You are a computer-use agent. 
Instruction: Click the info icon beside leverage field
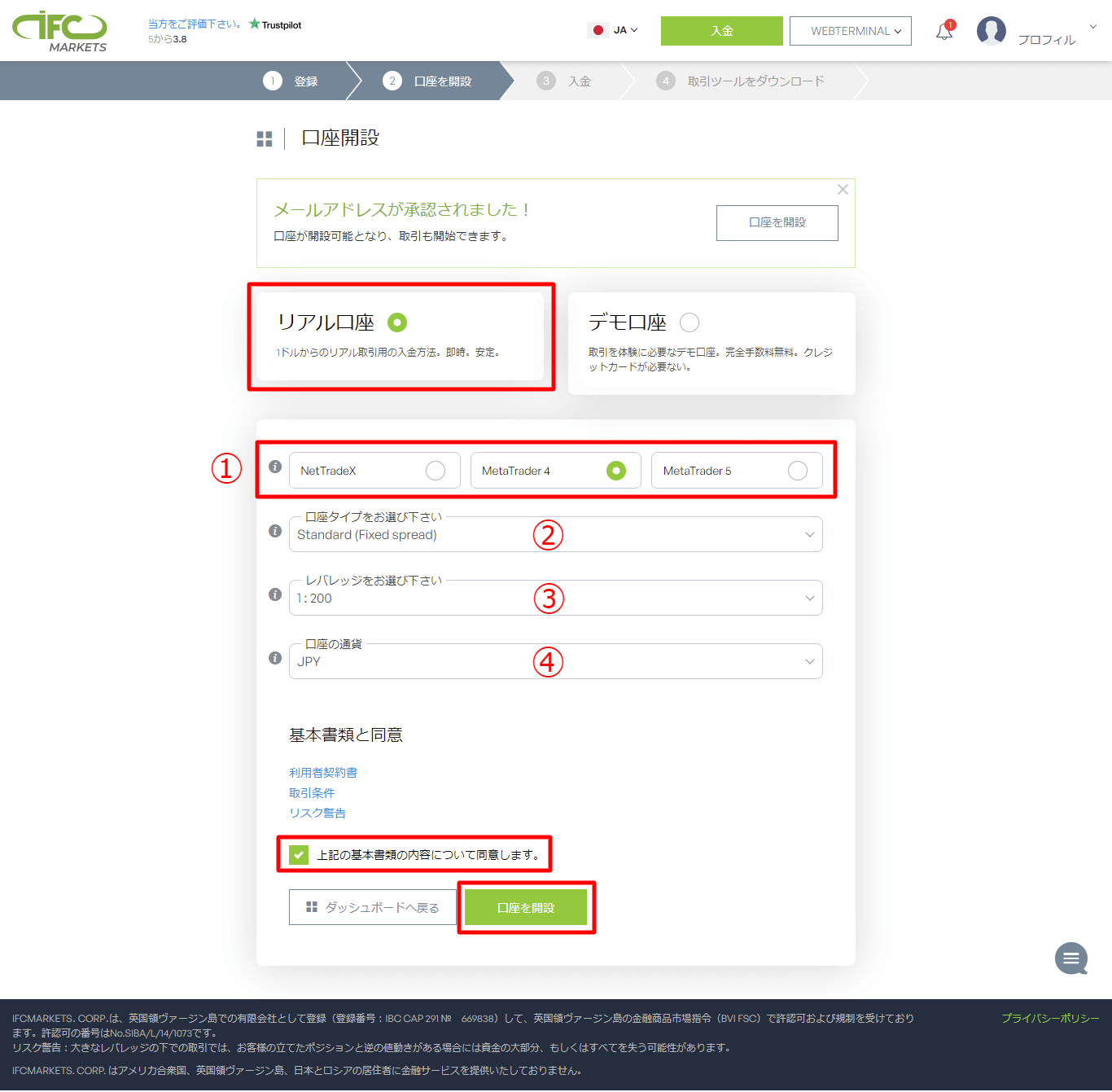[x=275, y=594]
